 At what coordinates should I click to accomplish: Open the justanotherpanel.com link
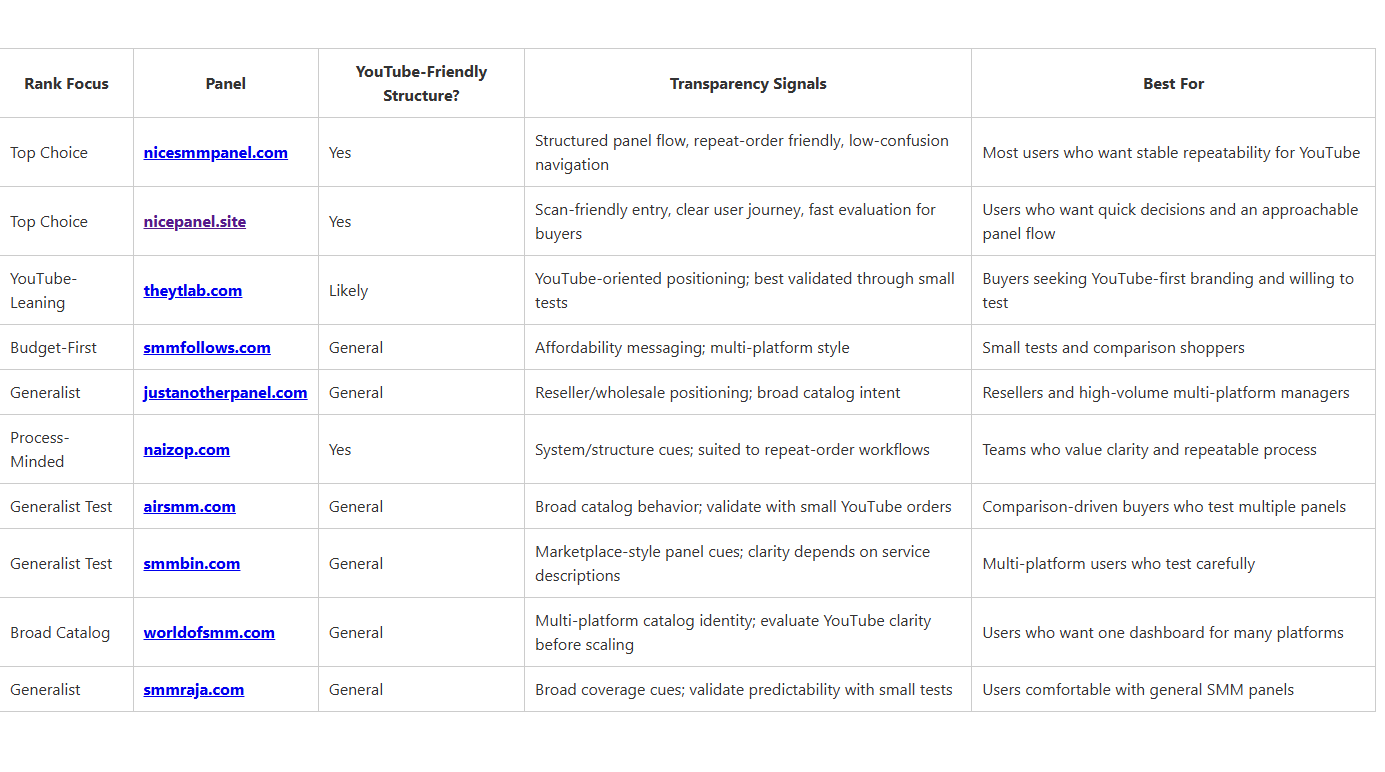pyautogui.click(x=225, y=393)
